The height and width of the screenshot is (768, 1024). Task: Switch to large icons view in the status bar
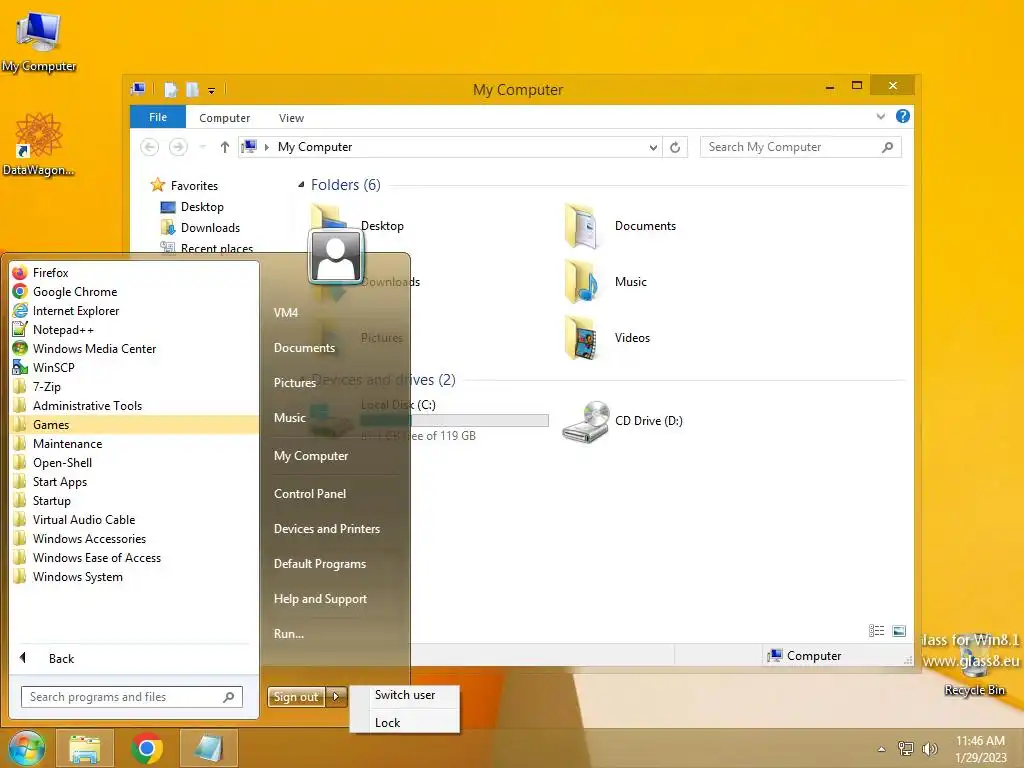(899, 630)
